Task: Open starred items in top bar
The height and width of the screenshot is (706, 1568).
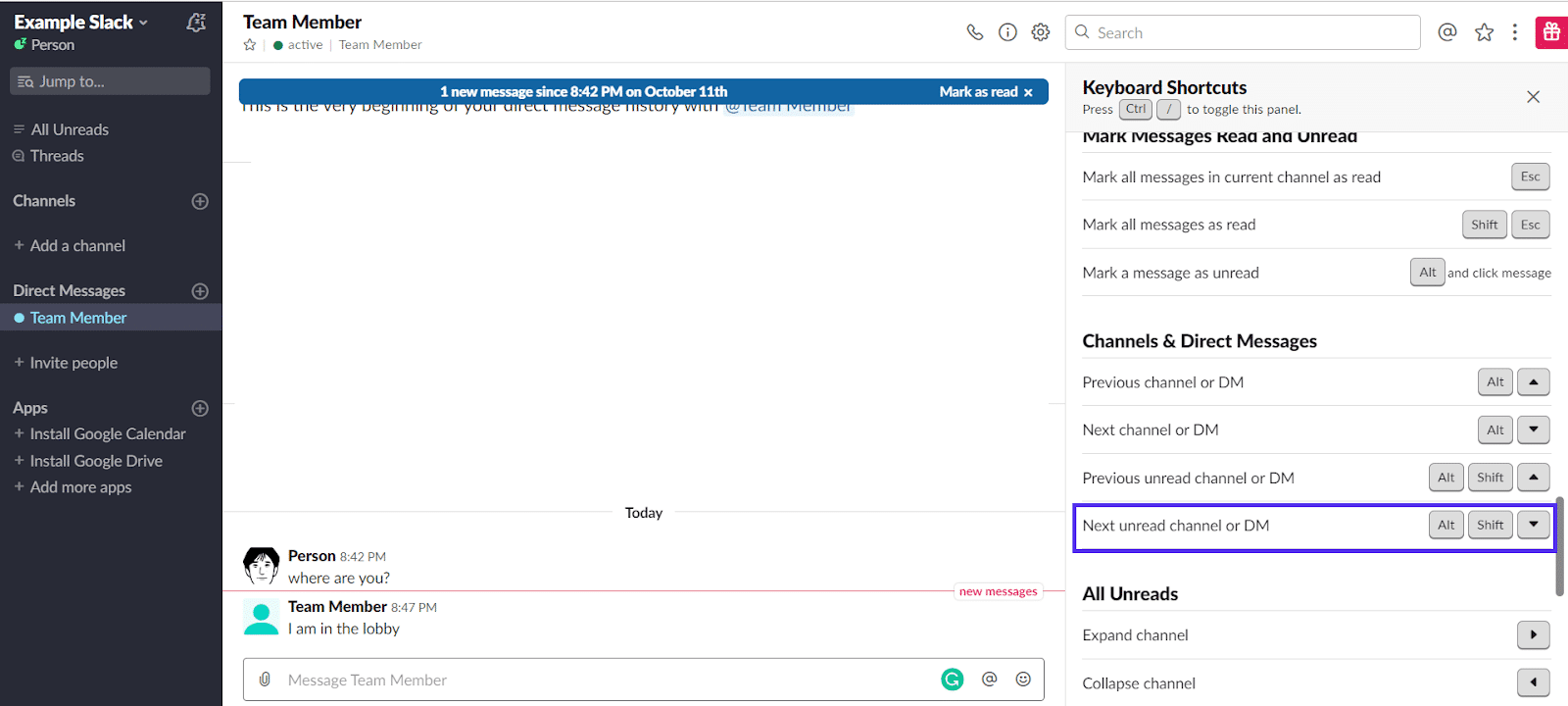Action: pos(1484,32)
